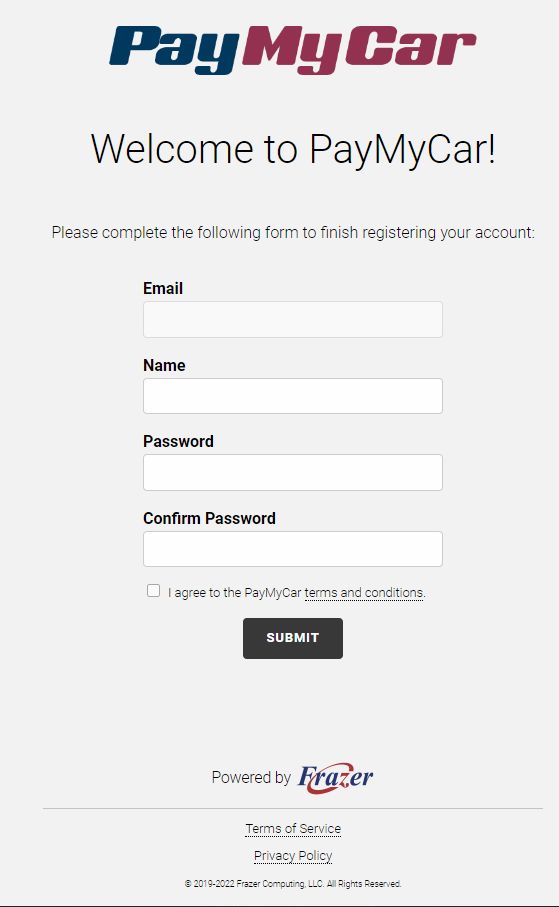Click the Frazer Computing copyright notice

point(293,884)
